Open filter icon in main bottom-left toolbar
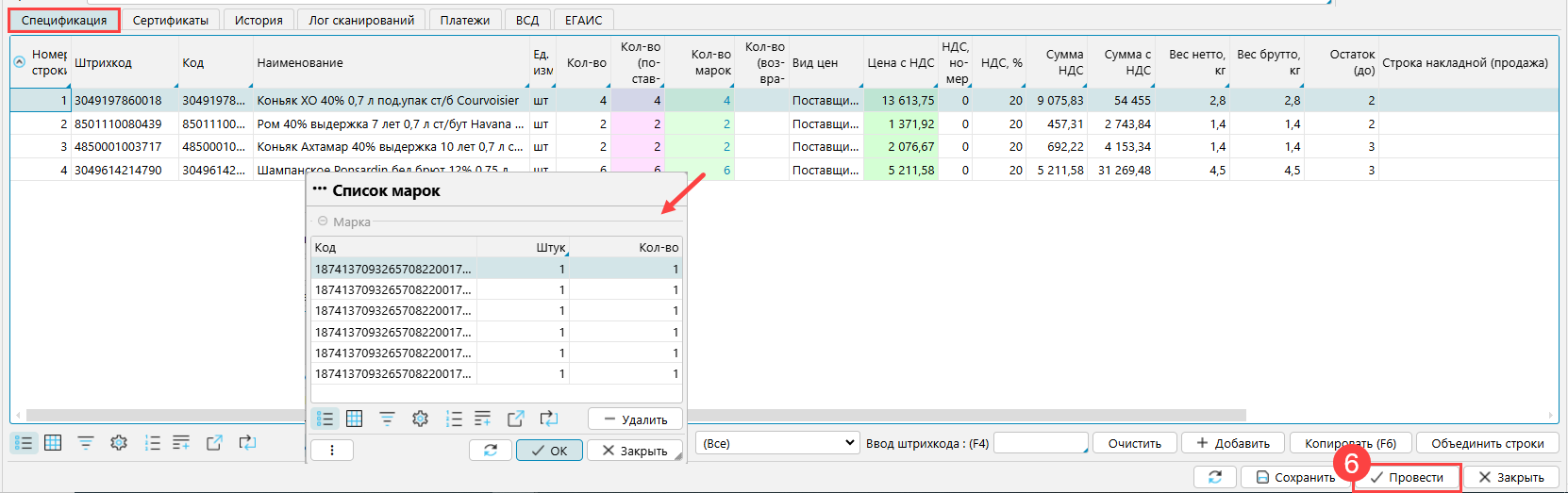 click(x=86, y=443)
